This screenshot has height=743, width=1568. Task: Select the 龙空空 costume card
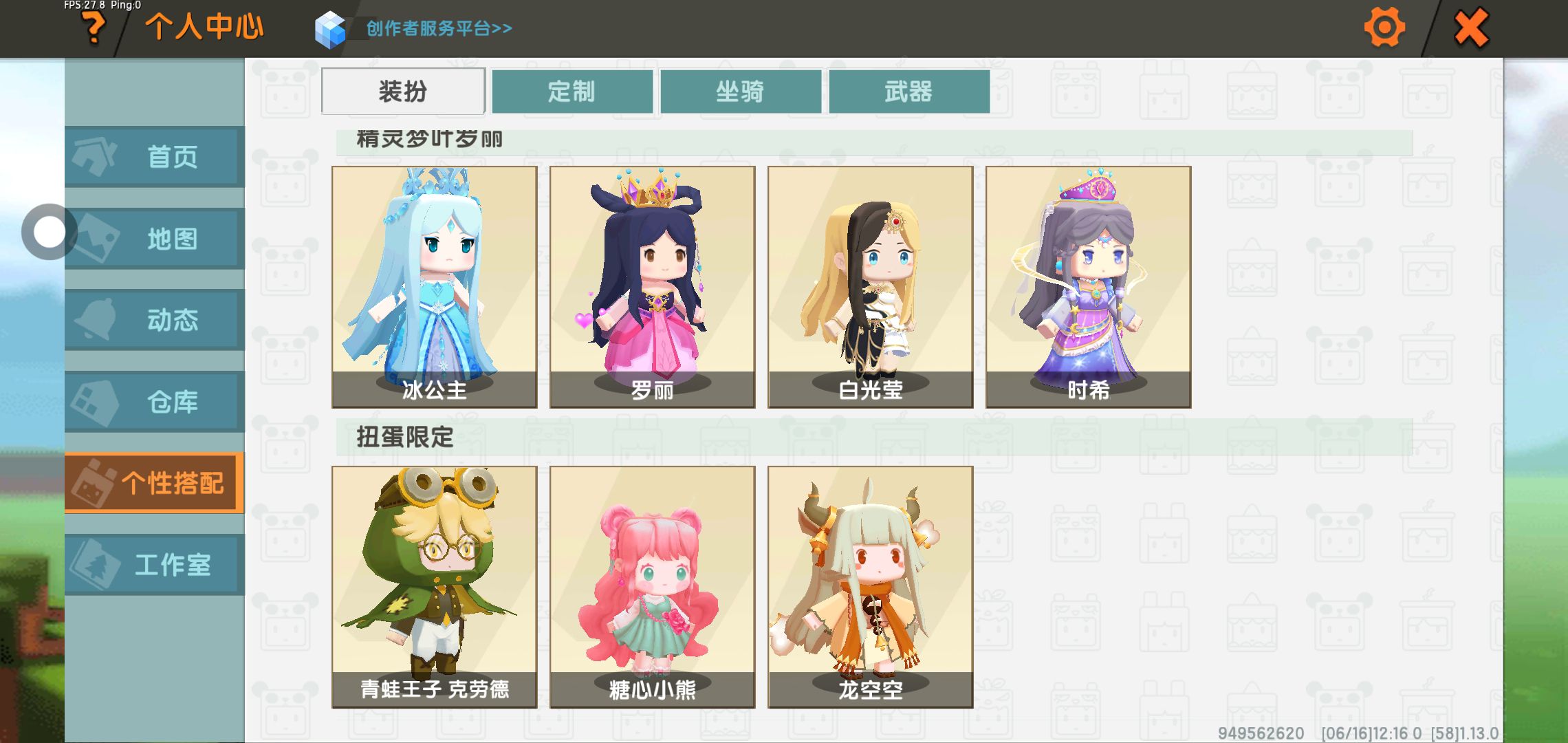871,587
